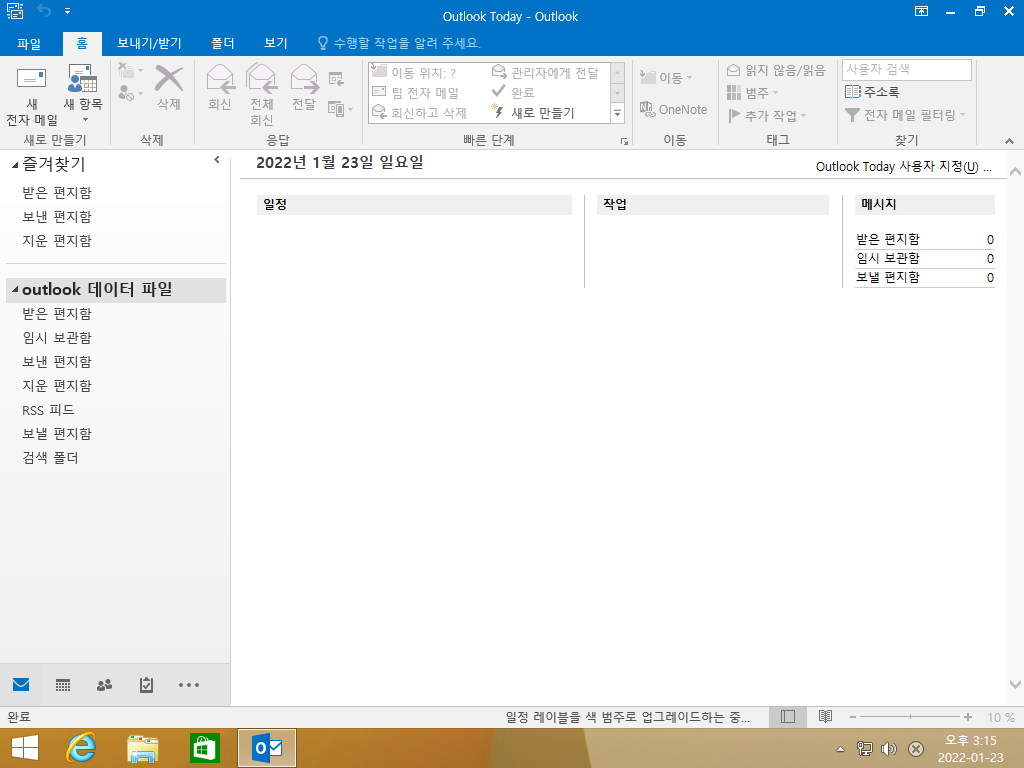The image size is (1024, 768).
Task: Click the Windows Start button
Action: click(25, 748)
